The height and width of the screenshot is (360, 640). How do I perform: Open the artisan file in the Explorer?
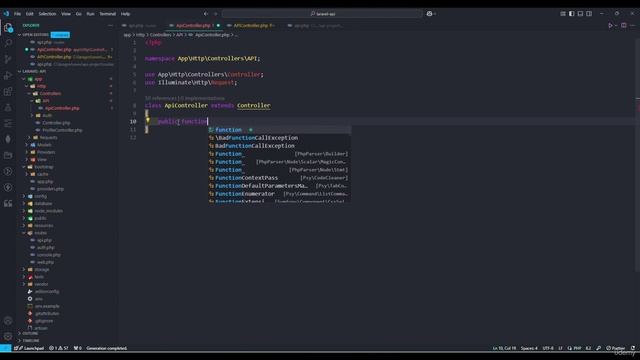pos(41,328)
